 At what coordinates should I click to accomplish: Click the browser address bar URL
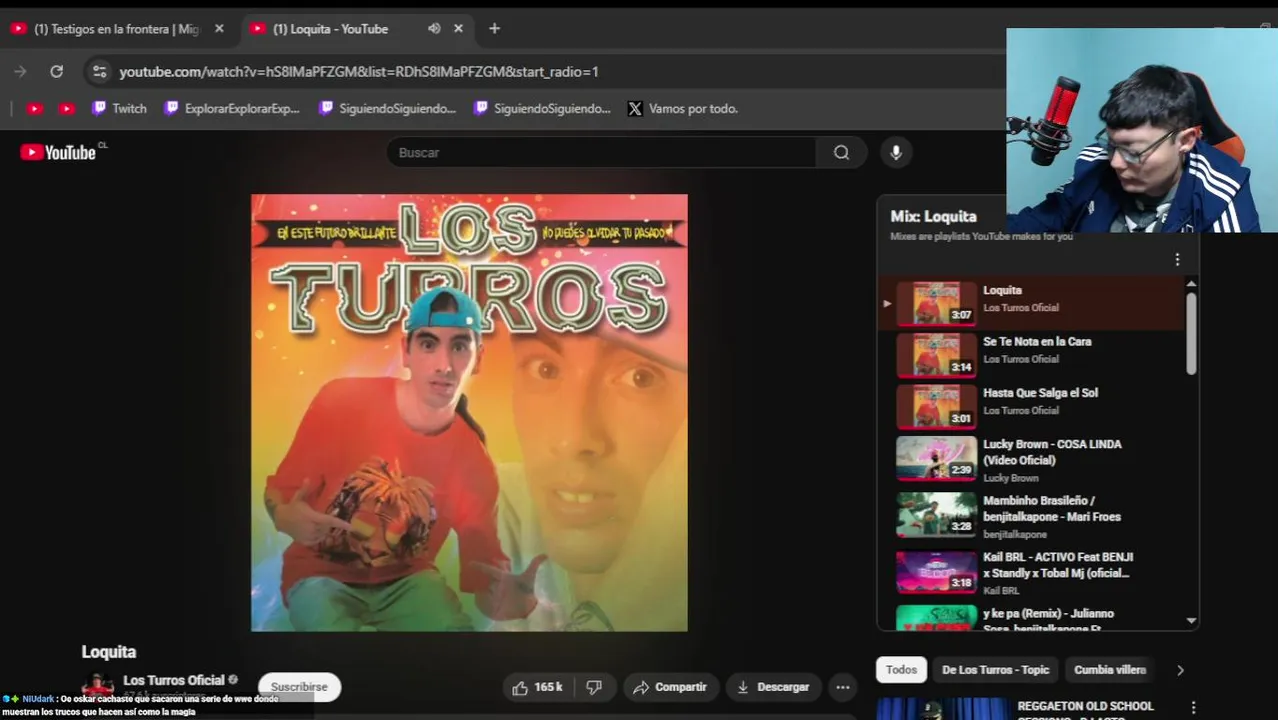click(359, 71)
